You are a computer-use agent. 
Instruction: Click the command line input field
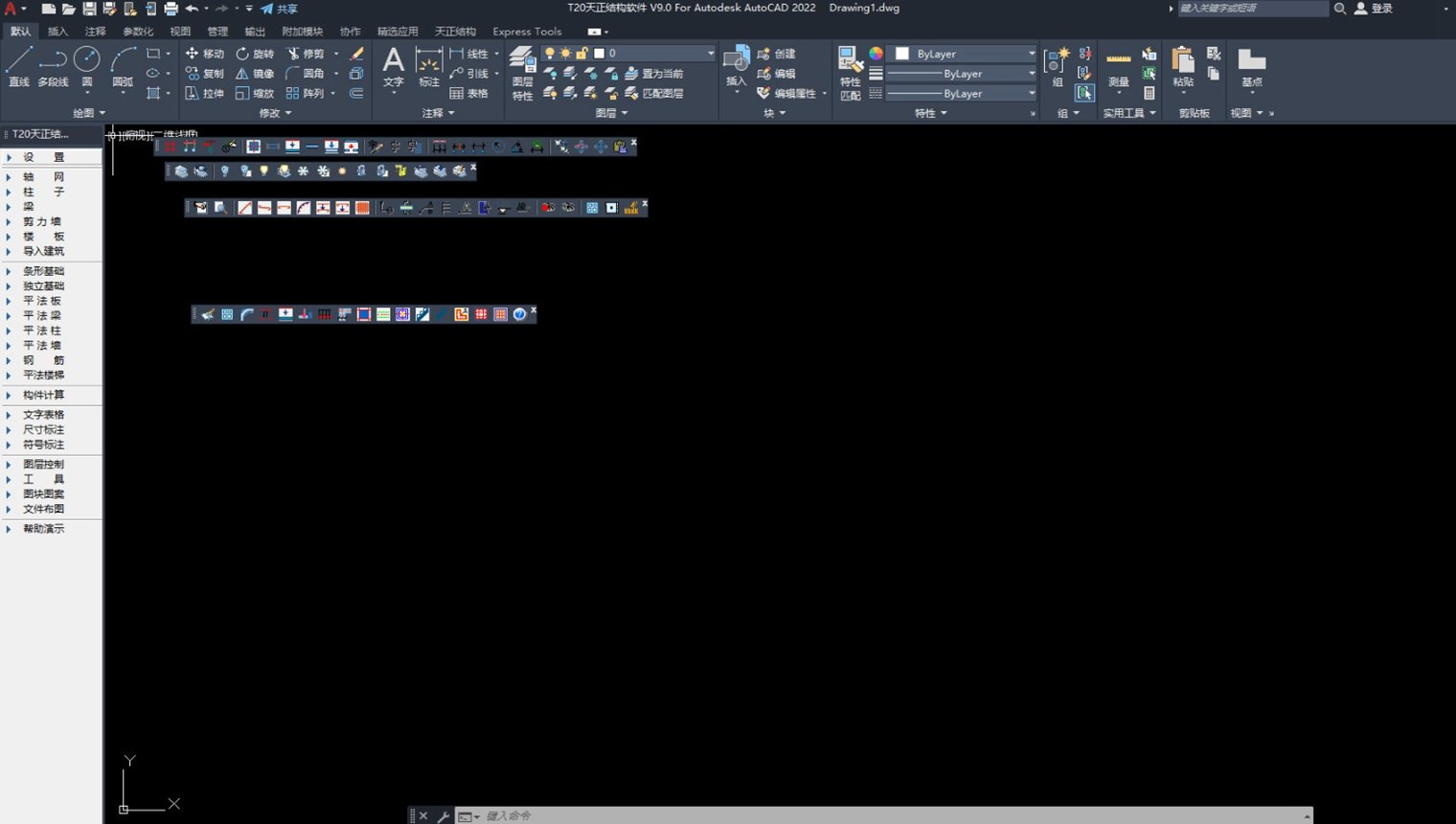[x=891, y=815]
